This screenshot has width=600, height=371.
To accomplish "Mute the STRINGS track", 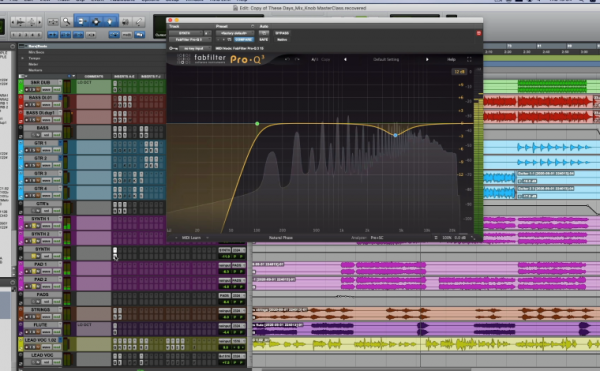I will pyautogui.click(x=38, y=317).
